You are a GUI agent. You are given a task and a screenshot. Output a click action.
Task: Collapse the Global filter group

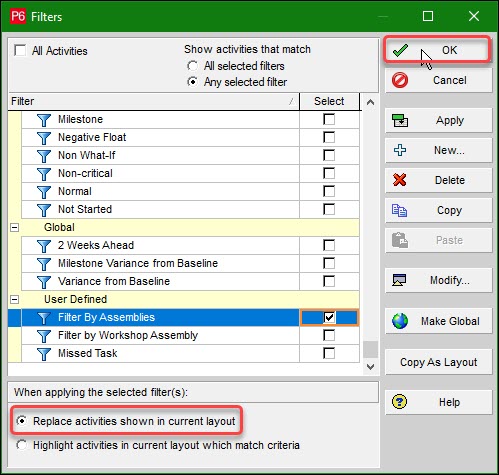click(x=15, y=228)
